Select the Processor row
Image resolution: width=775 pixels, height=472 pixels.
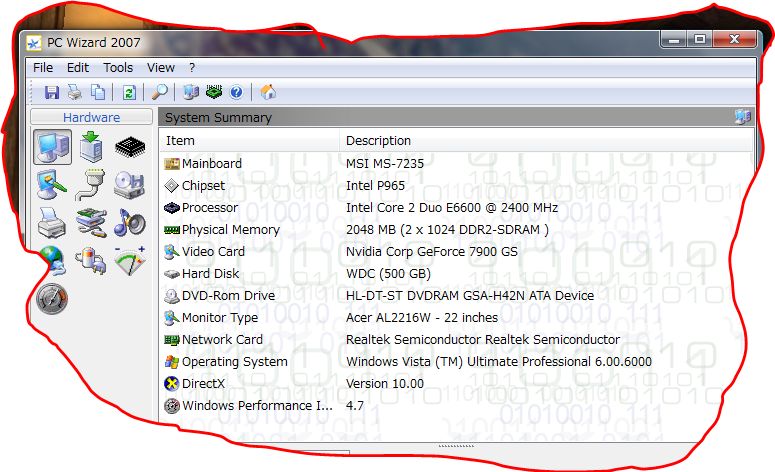click(x=457, y=208)
